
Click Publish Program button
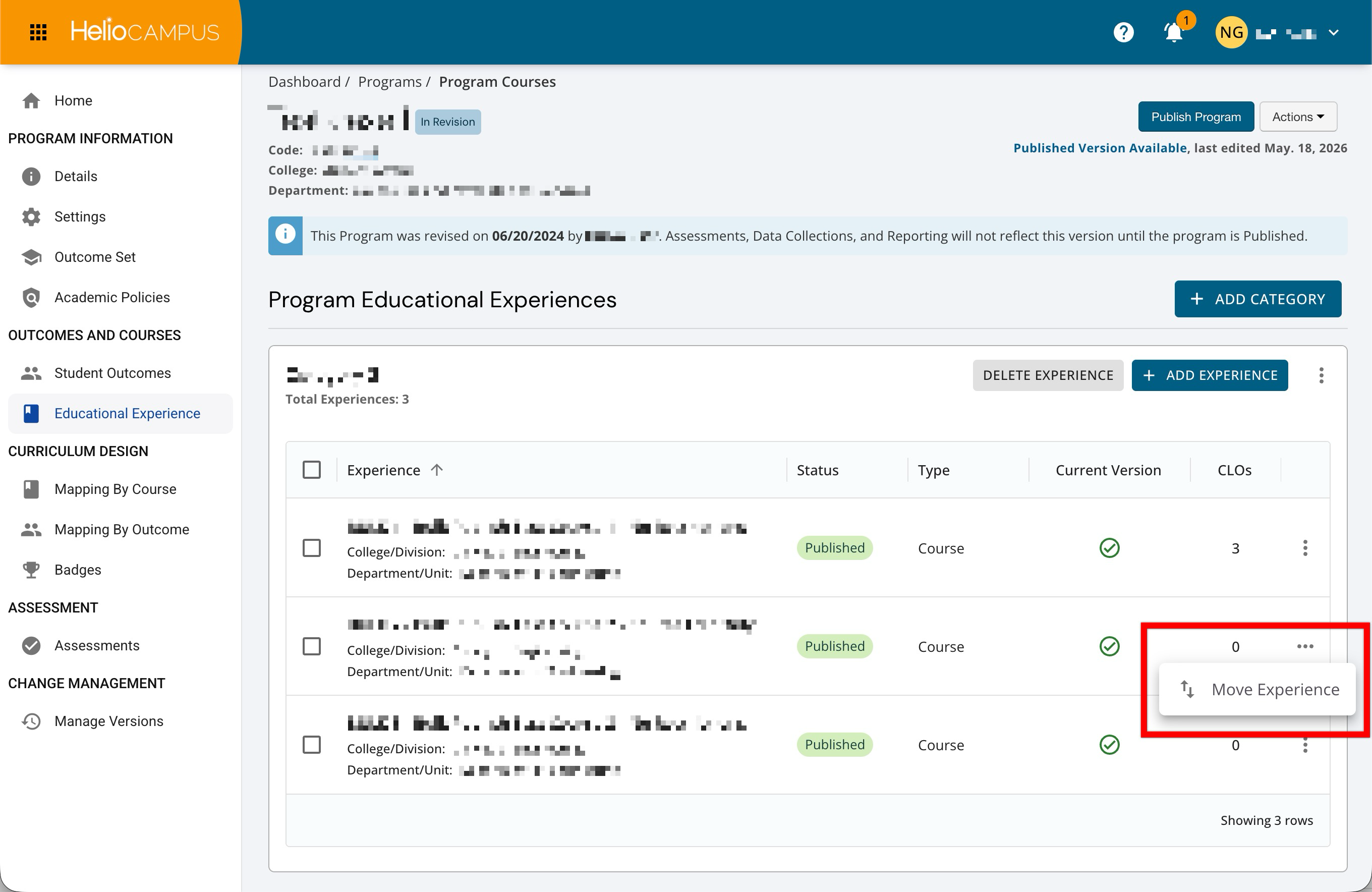pyautogui.click(x=1195, y=117)
